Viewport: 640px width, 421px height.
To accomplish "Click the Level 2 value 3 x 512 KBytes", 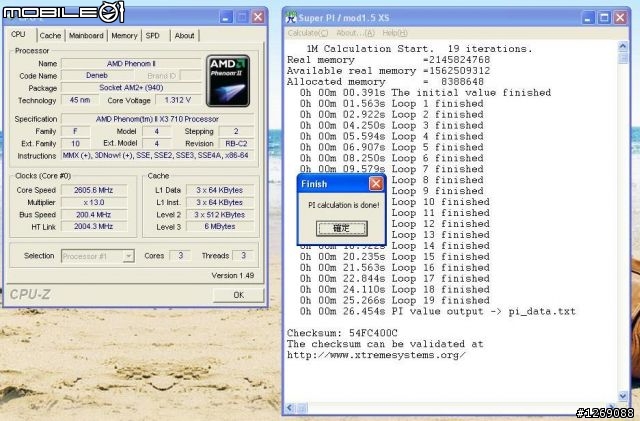I will [220, 214].
